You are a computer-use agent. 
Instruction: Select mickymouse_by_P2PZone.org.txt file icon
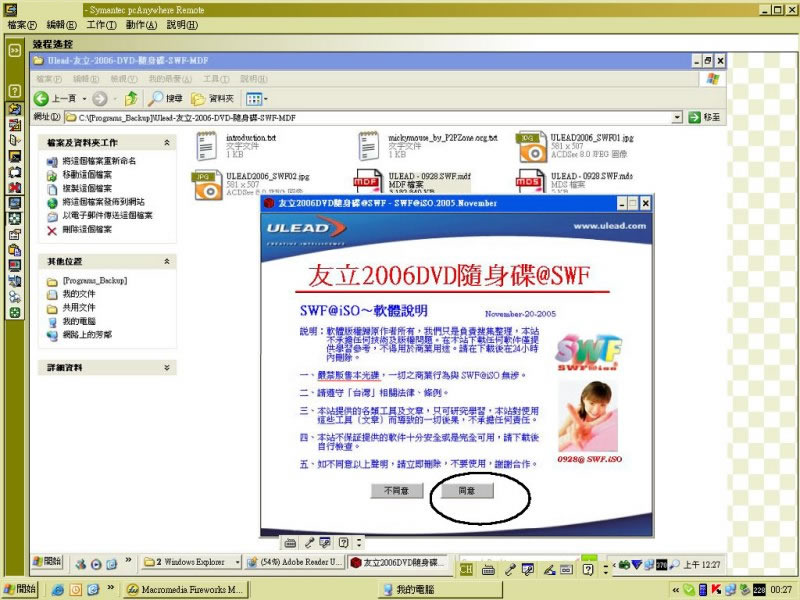coord(368,146)
